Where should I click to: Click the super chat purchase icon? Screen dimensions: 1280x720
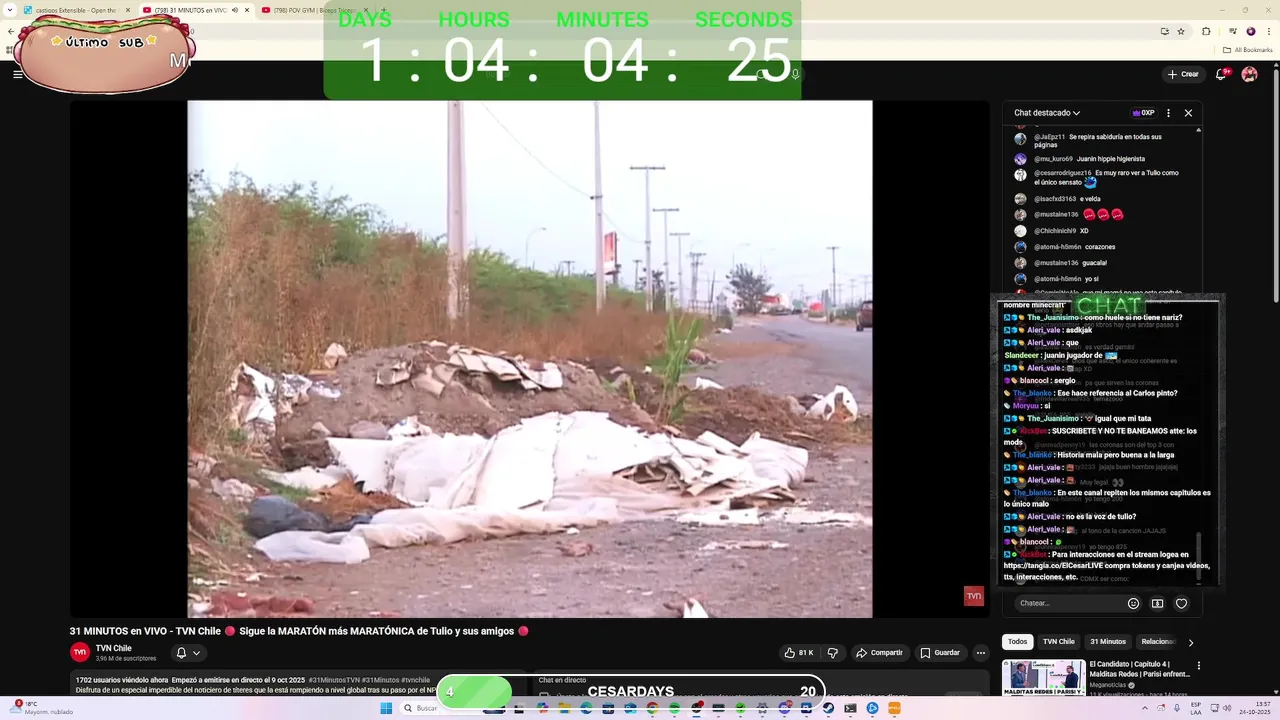click(x=1157, y=603)
